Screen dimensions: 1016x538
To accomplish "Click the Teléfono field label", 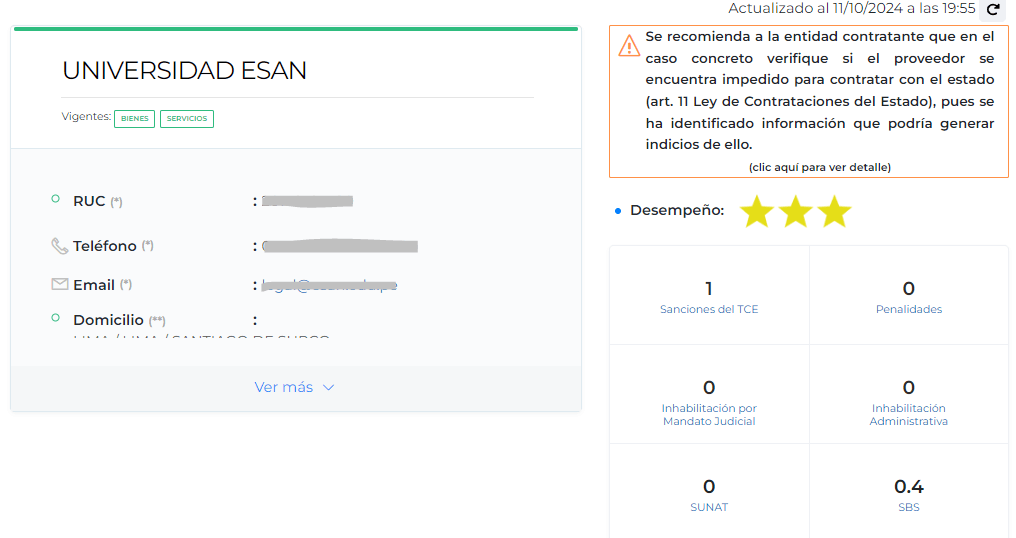I will [104, 246].
